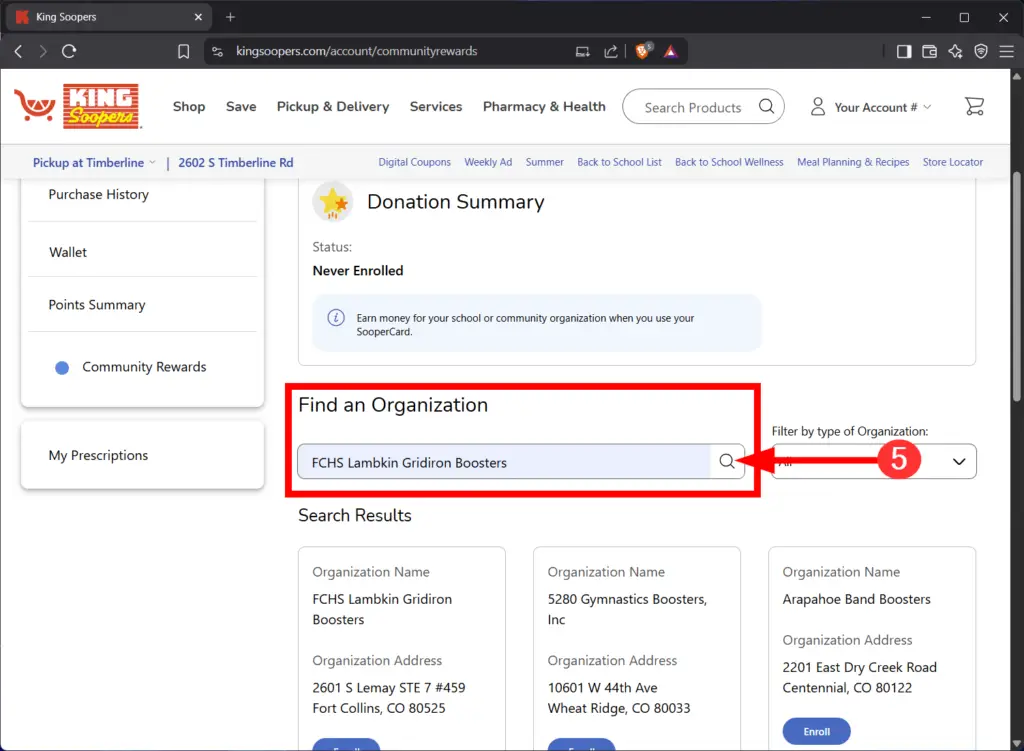Click the 5280 Gymnastics Boosters, Inc result name

627,609
